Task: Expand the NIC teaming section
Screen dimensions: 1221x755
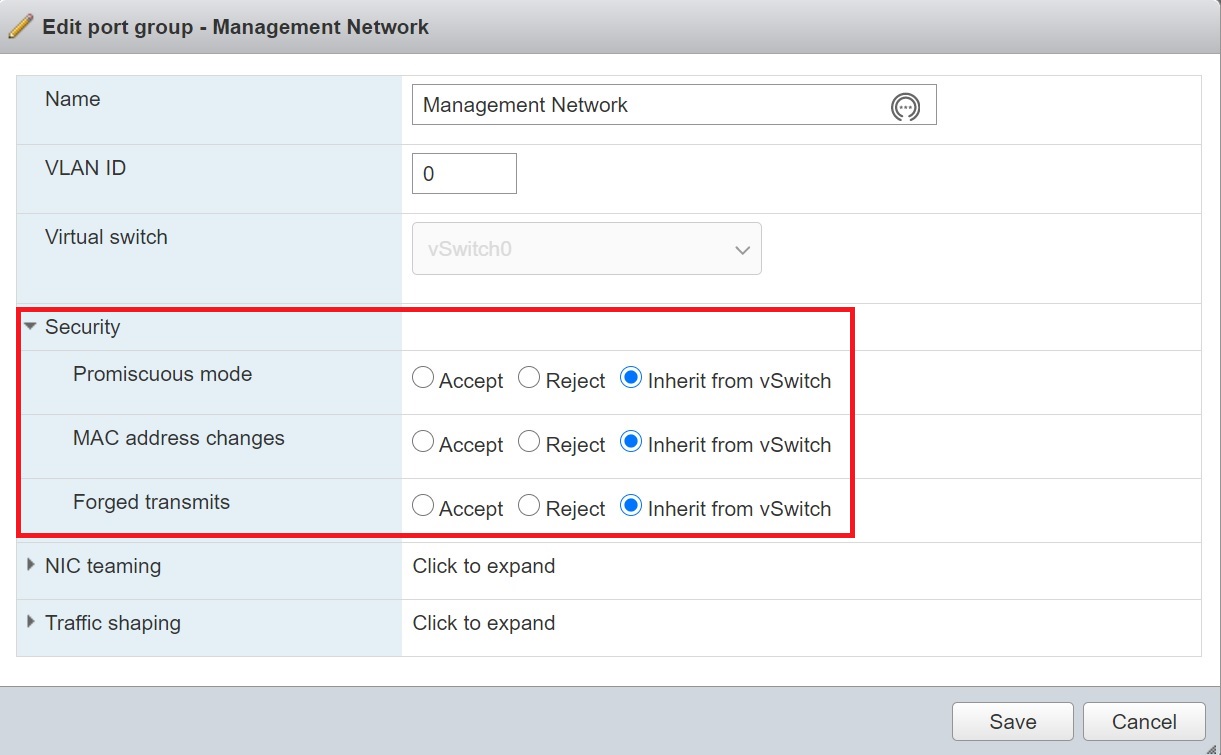Action: click(31, 566)
